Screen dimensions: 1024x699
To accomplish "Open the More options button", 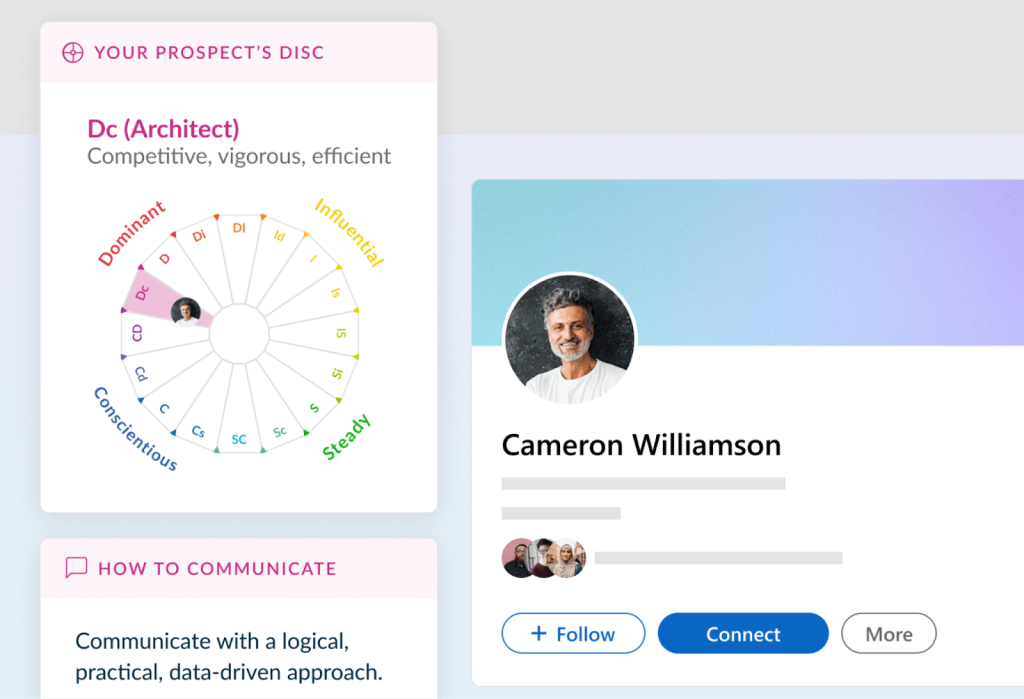I will (x=889, y=633).
